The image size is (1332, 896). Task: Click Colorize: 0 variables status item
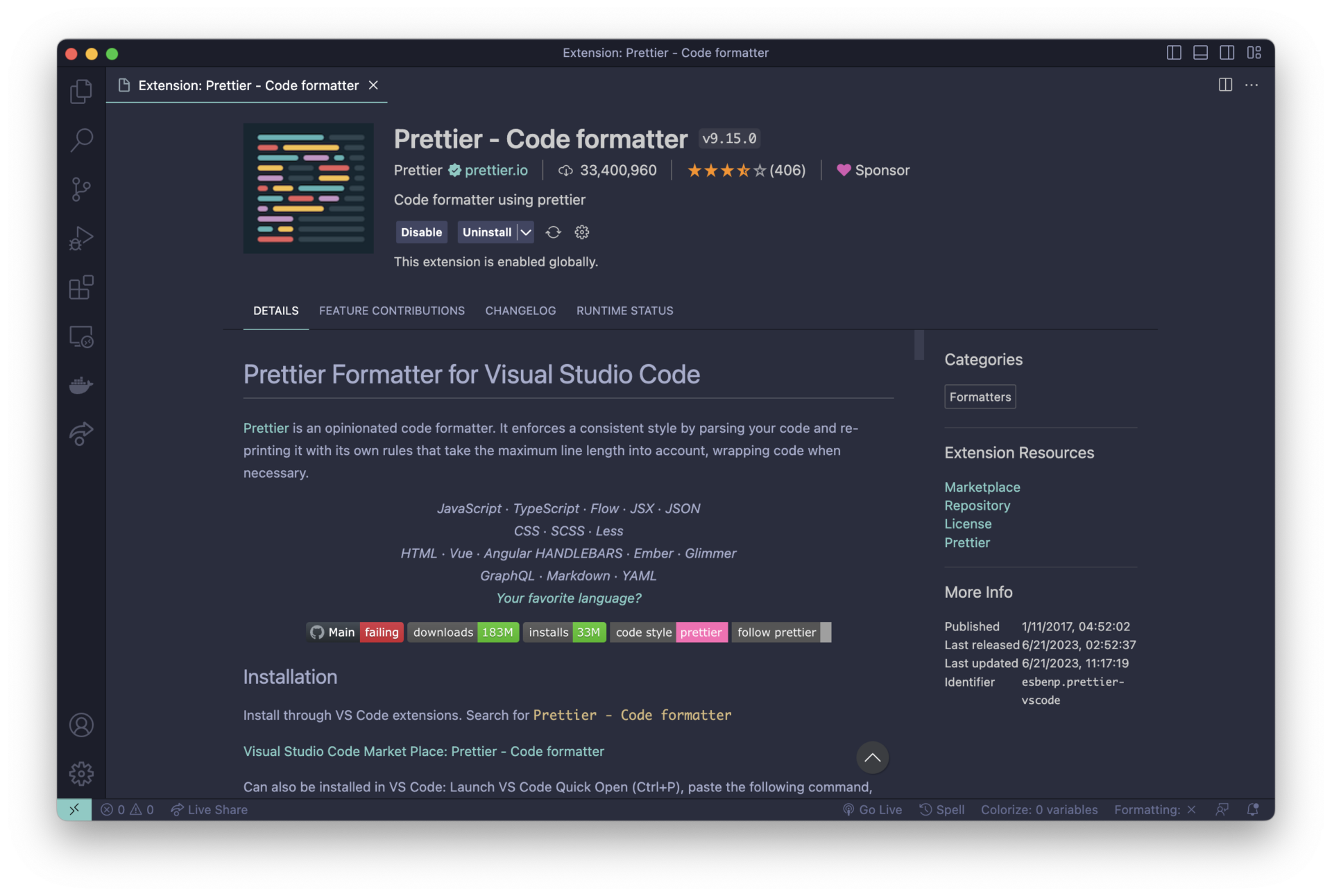tap(1039, 809)
